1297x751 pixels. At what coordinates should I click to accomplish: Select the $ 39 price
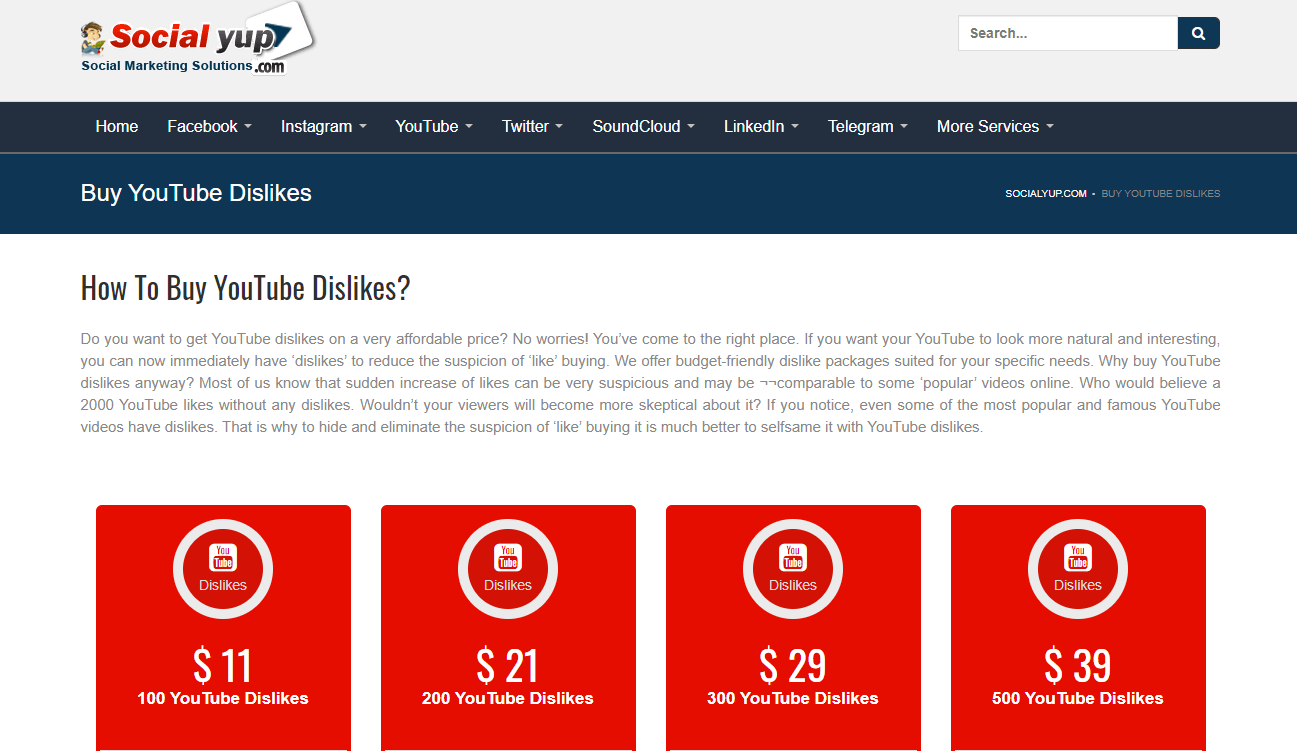coord(1078,666)
